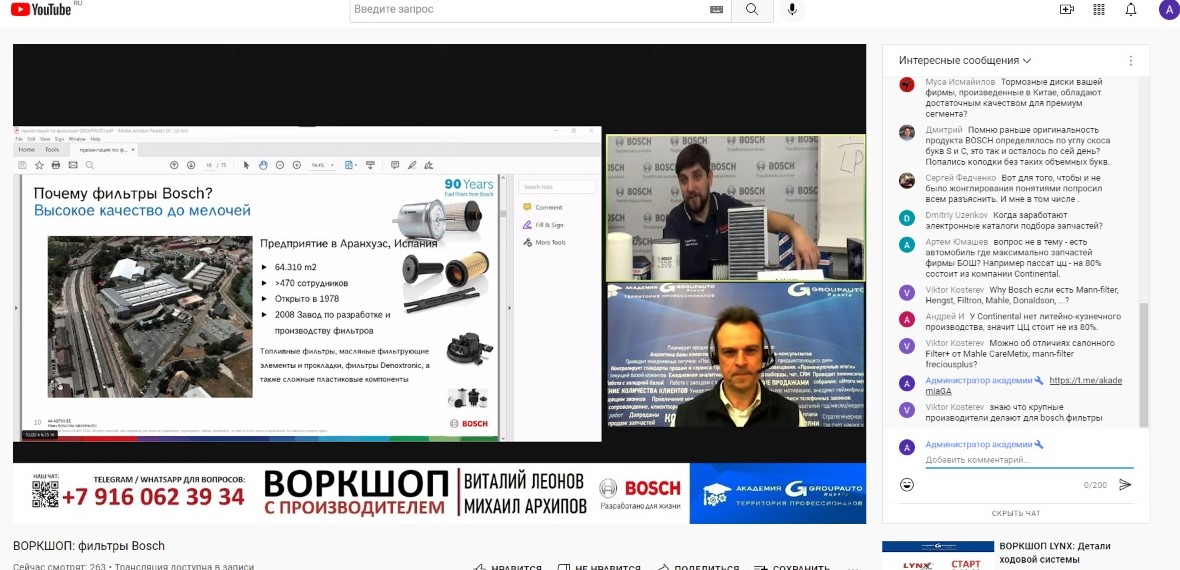Select the Acrobat selection arrow tool
Screen dimensions: 1180x570
click(x=246, y=165)
